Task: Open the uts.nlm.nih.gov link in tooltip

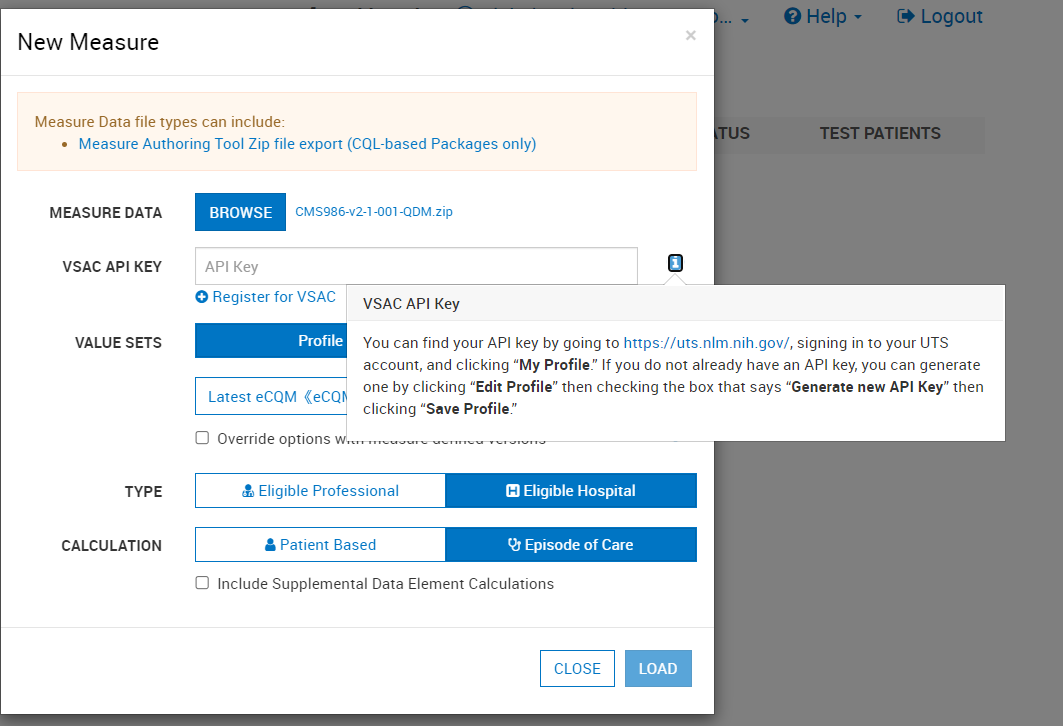Action: tap(707, 342)
